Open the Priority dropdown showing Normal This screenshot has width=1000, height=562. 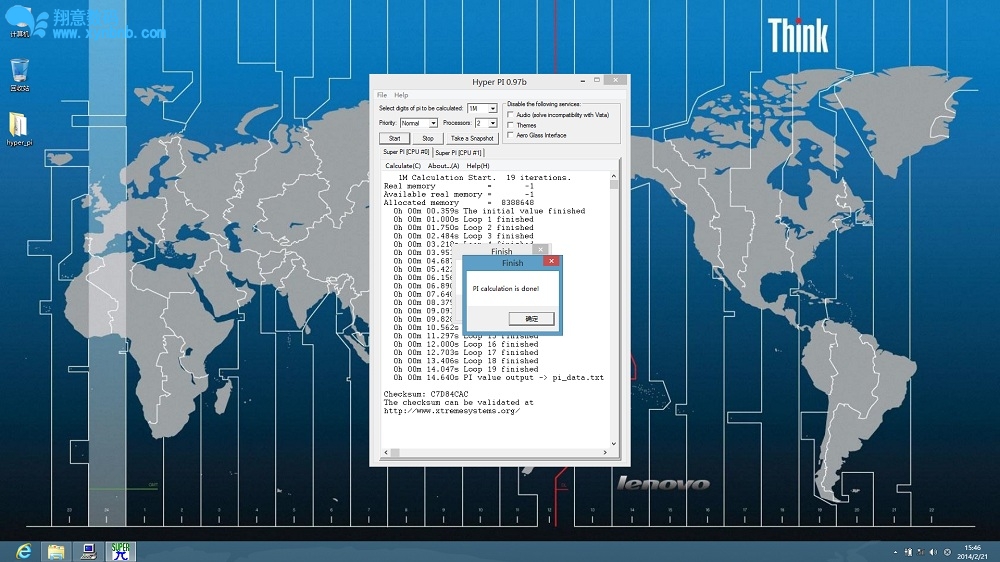(x=418, y=123)
